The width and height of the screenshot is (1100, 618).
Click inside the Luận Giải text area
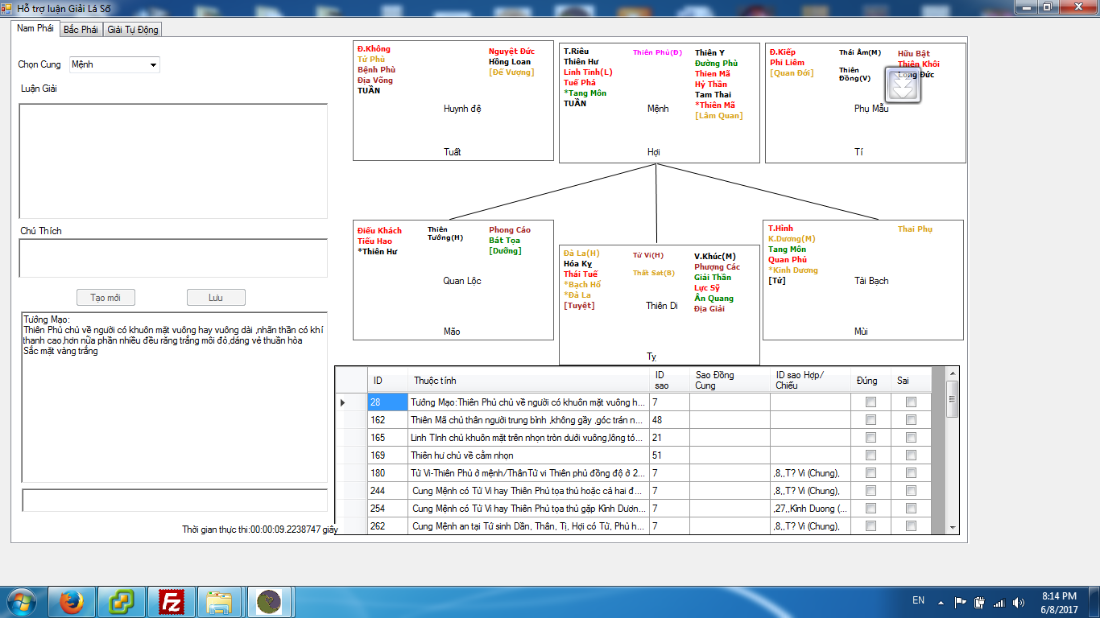click(173, 160)
